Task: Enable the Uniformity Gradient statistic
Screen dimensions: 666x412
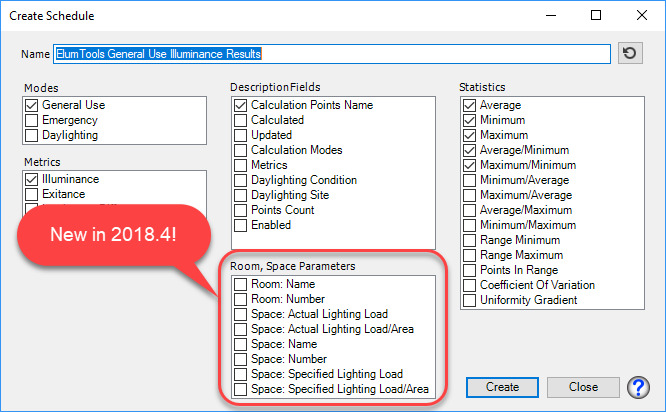Action: click(470, 300)
